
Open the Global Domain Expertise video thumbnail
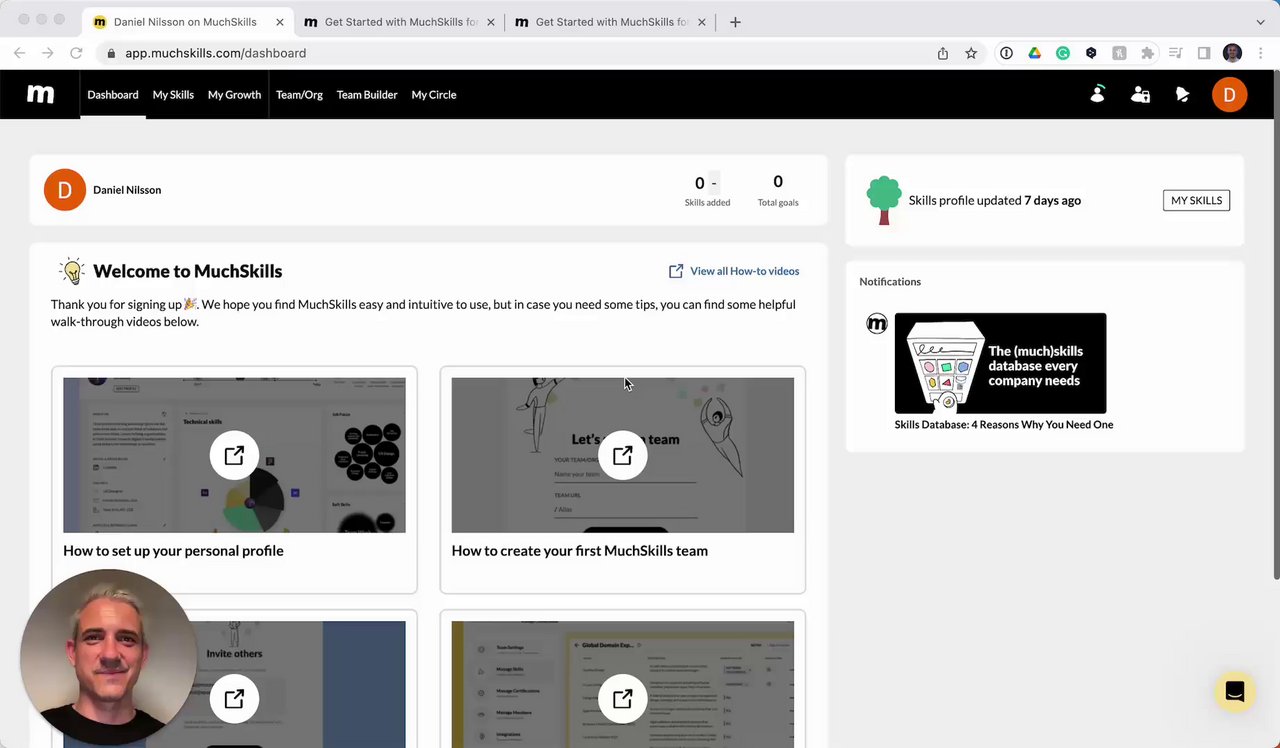click(x=623, y=684)
